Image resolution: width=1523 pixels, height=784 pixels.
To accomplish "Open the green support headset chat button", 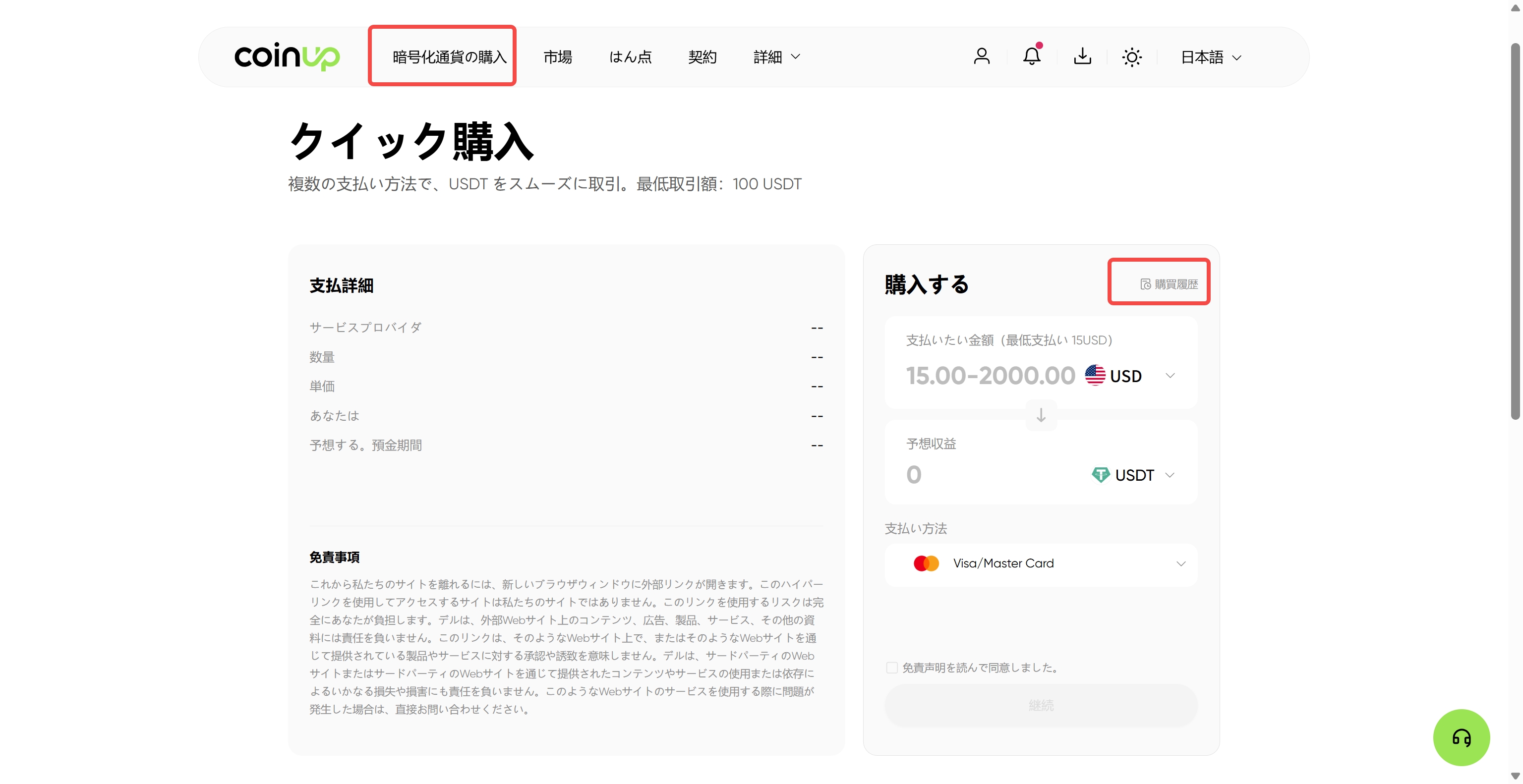I will pos(1461,737).
